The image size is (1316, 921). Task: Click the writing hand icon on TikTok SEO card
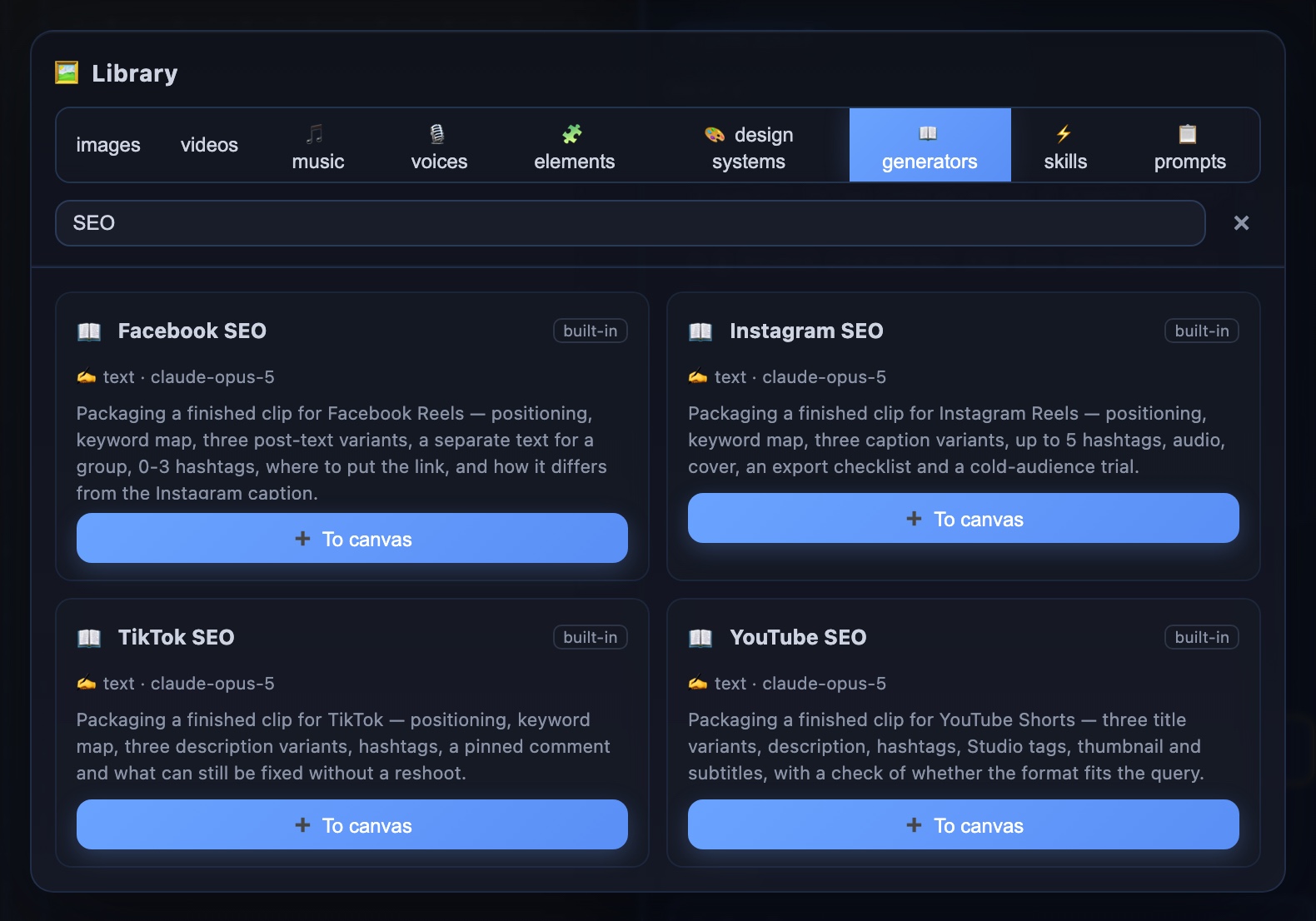point(87,684)
